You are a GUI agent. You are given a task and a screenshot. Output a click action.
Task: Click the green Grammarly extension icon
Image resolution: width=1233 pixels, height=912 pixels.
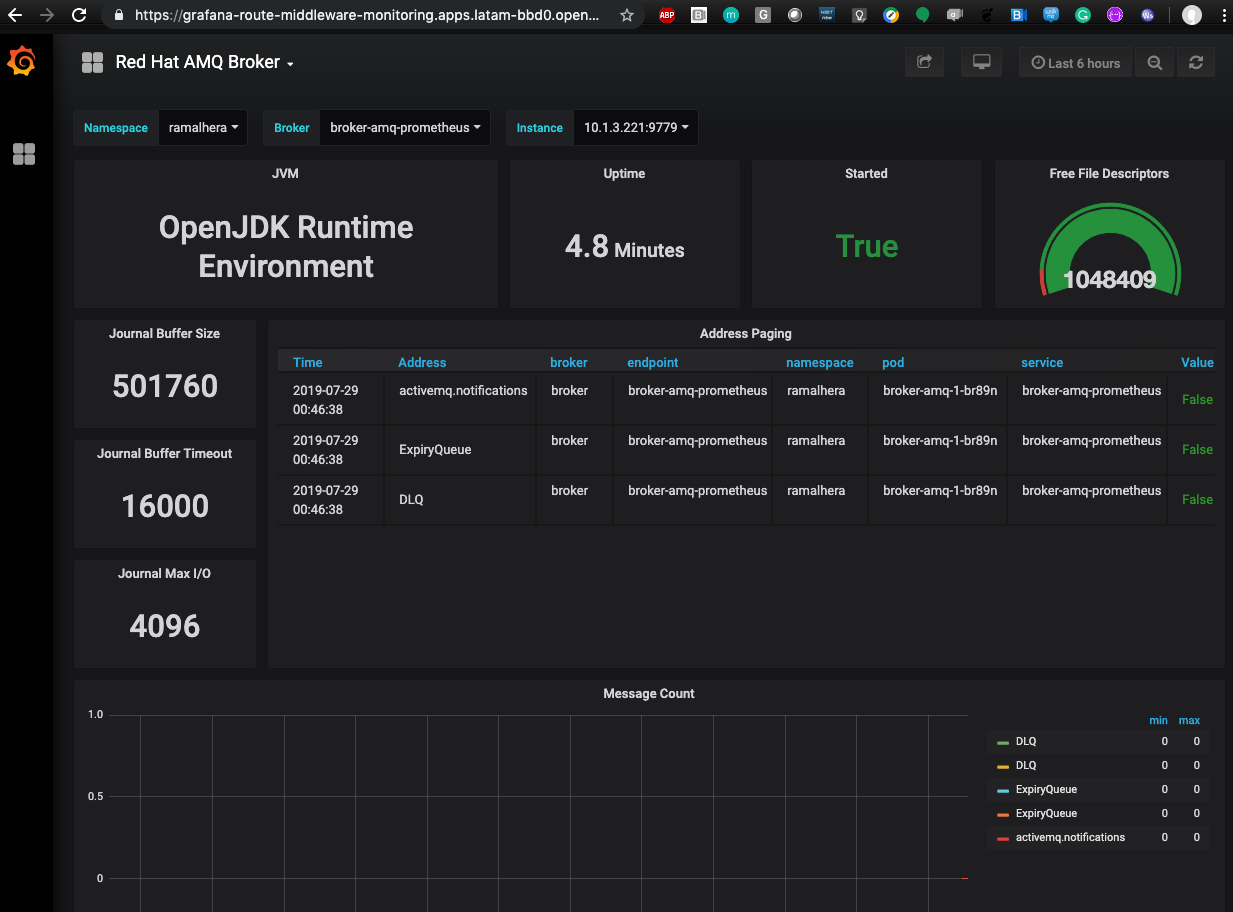1083,15
